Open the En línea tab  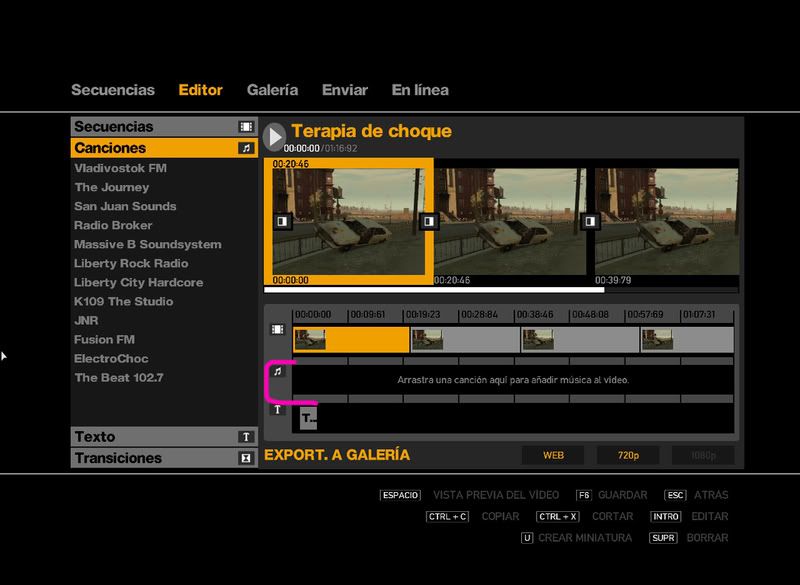pos(420,90)
